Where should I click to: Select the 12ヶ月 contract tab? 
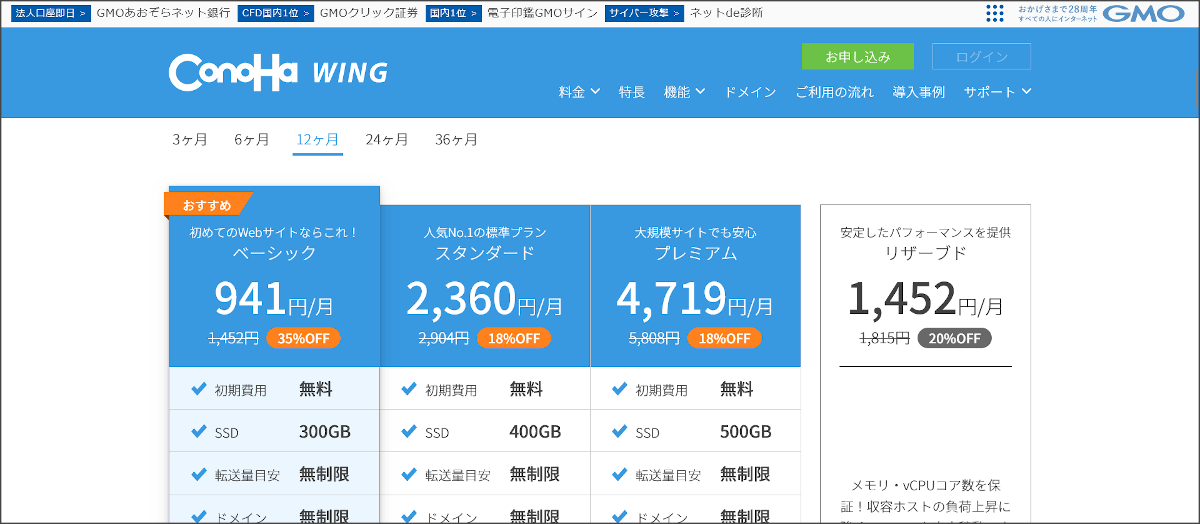tap(318, 140)
